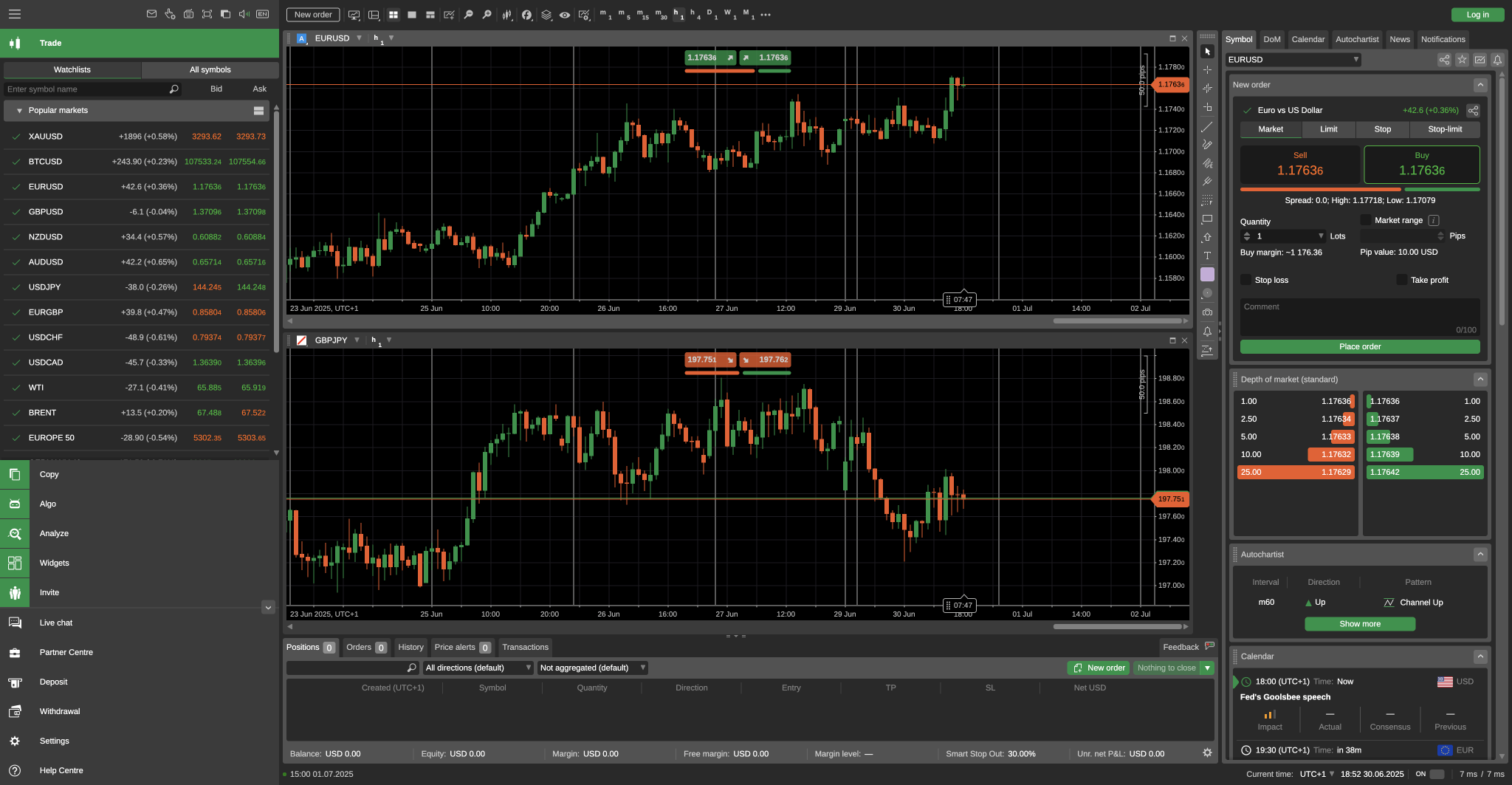Enable Market range for the order
This screenshot has width=1512, height=785.
pyautogui.click(x=1365, y=220)
